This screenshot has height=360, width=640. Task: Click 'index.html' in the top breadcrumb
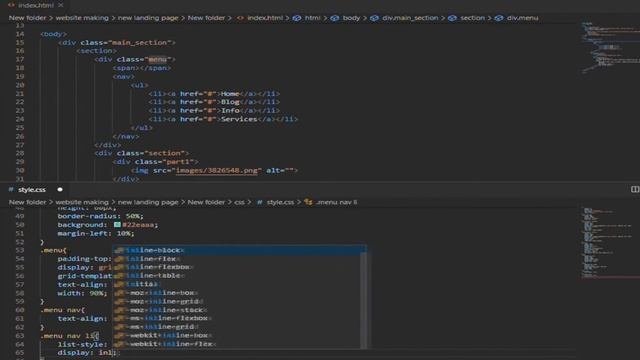265,18
